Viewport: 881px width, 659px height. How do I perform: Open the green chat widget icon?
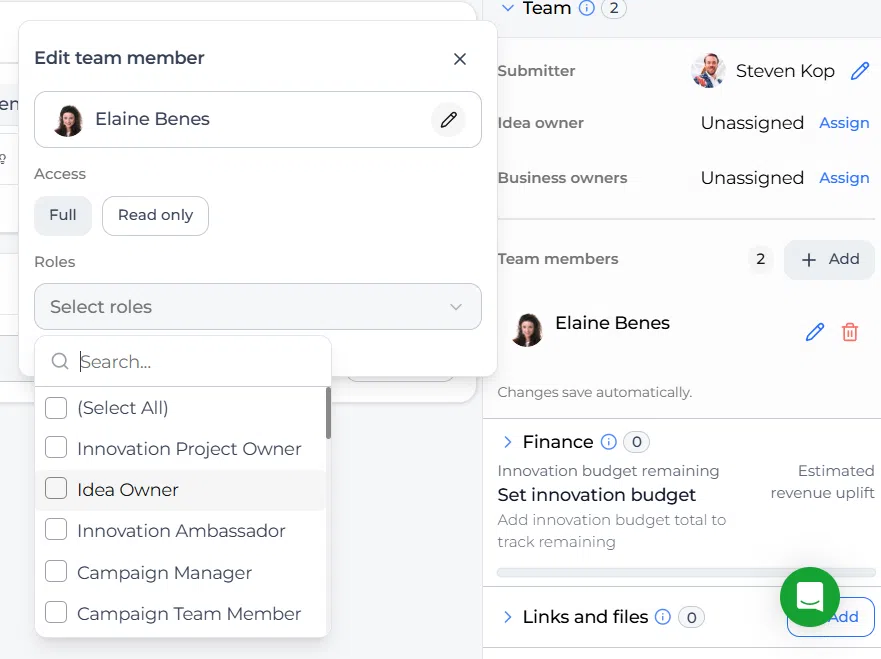810,597
